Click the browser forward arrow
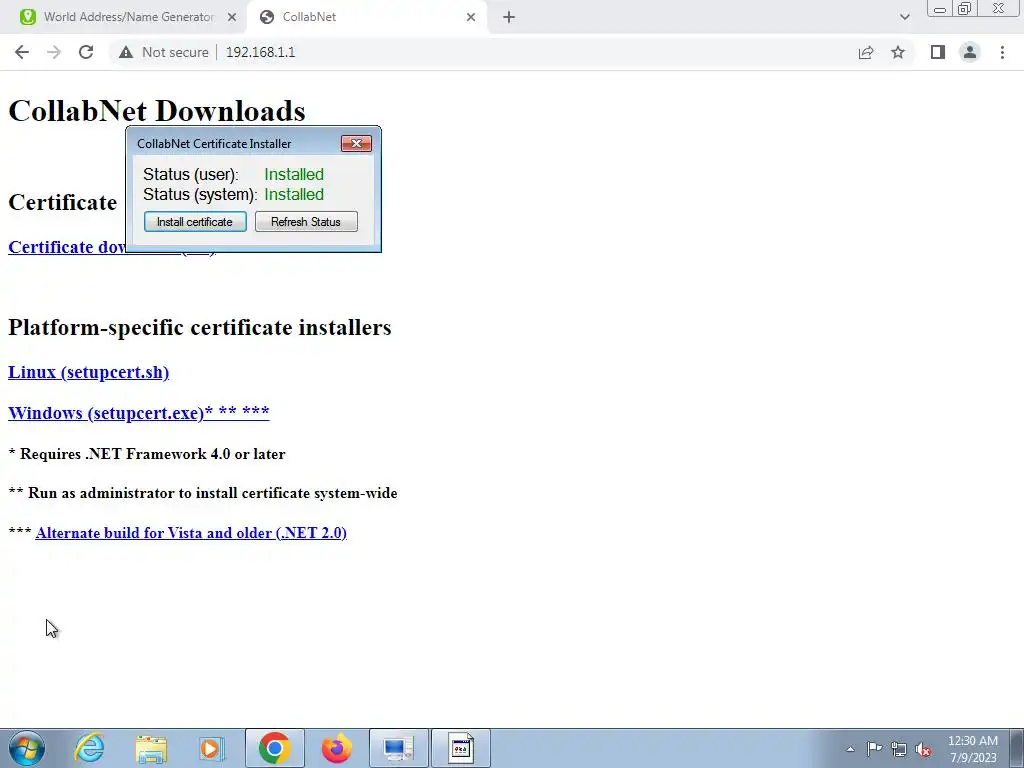This screenshot has height=768, width=1024. [x=54, y=52]
